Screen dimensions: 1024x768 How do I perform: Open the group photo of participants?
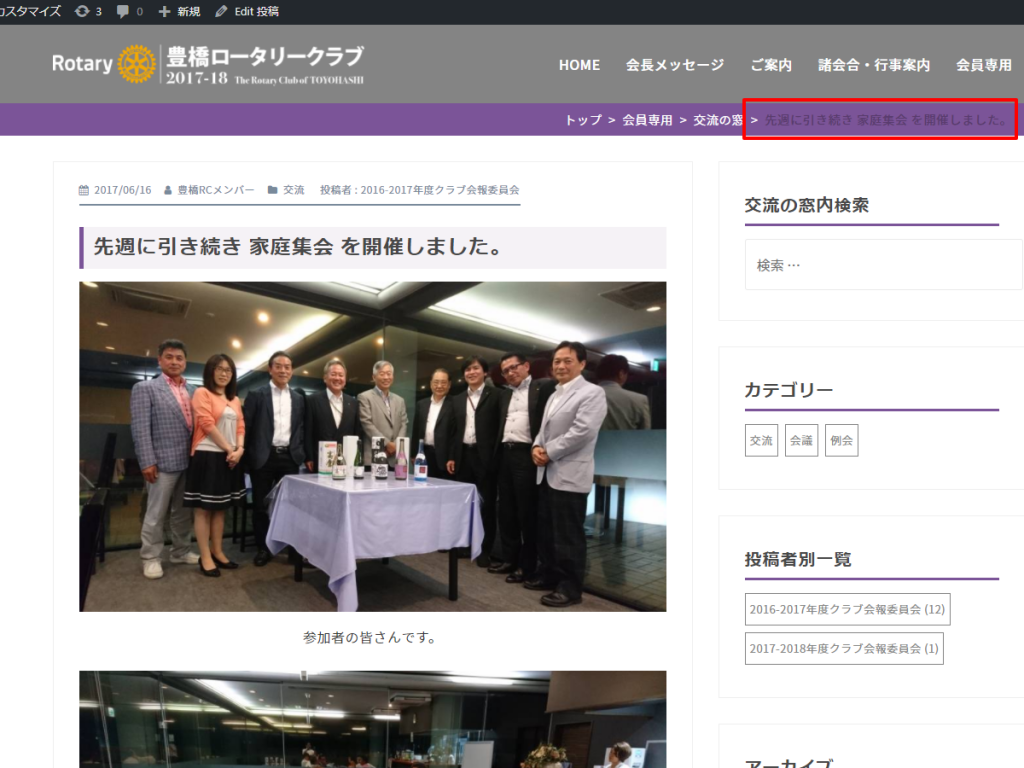tap(372, 446)
